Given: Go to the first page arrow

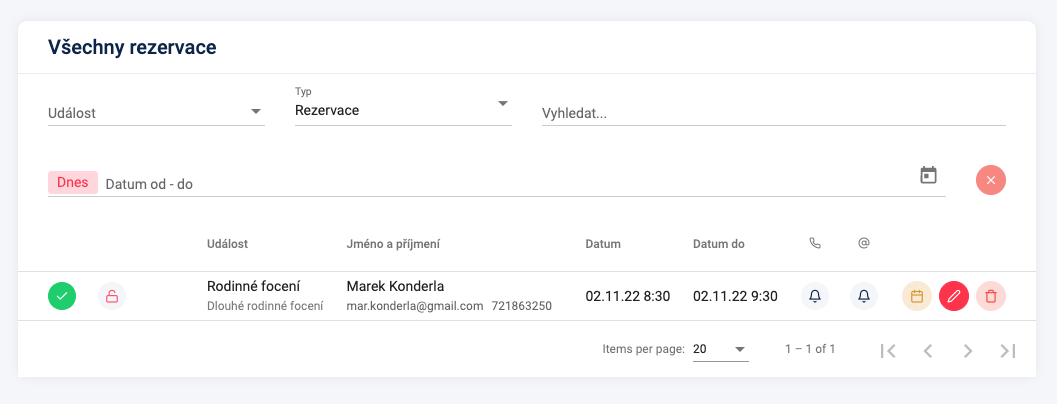Looking at the screenshot, I should click(x=888, y=350).
